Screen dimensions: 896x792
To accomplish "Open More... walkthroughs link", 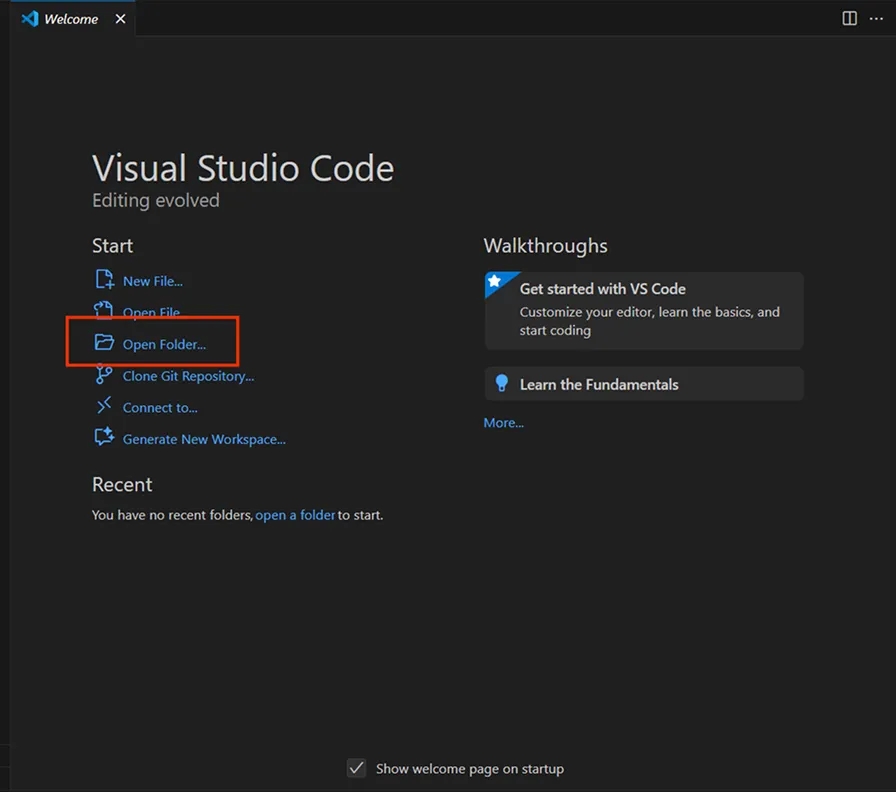I will point(503,423).
